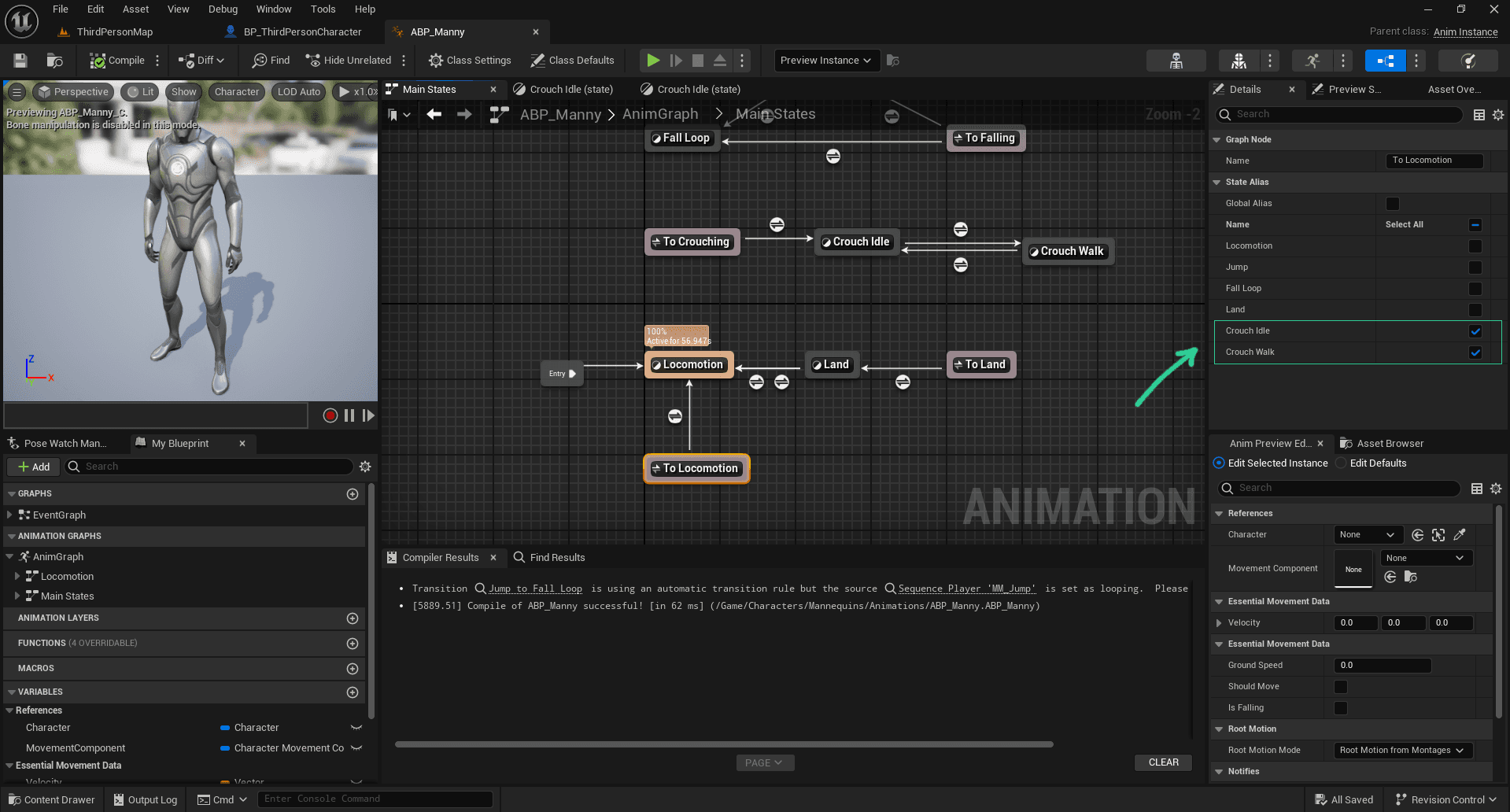This screenshot has height=812, width=1510.
Task: Click the red Record button under viewport
Action: [x=330, y=415]
